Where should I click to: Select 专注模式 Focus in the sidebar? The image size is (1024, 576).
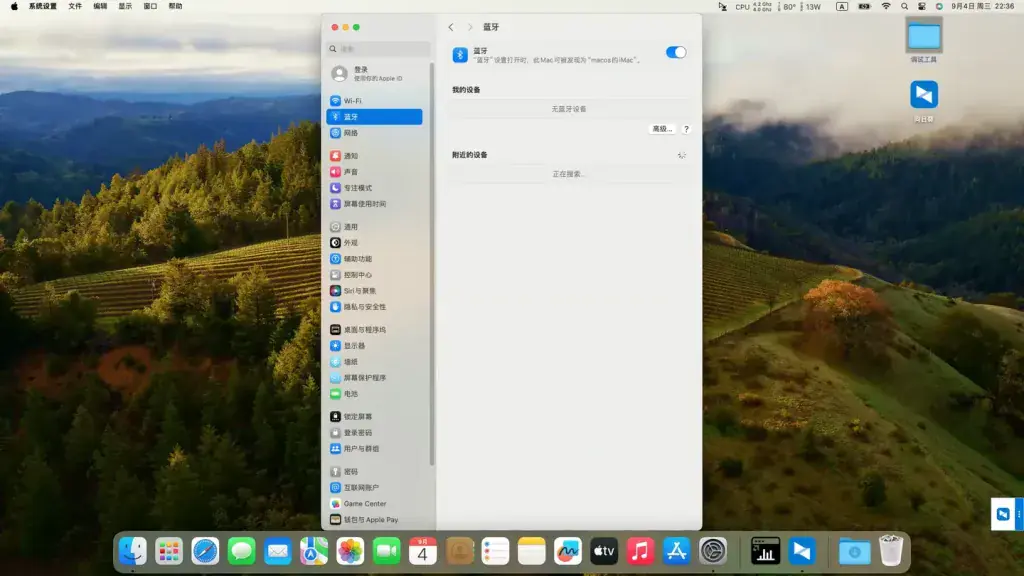point(374,188)
